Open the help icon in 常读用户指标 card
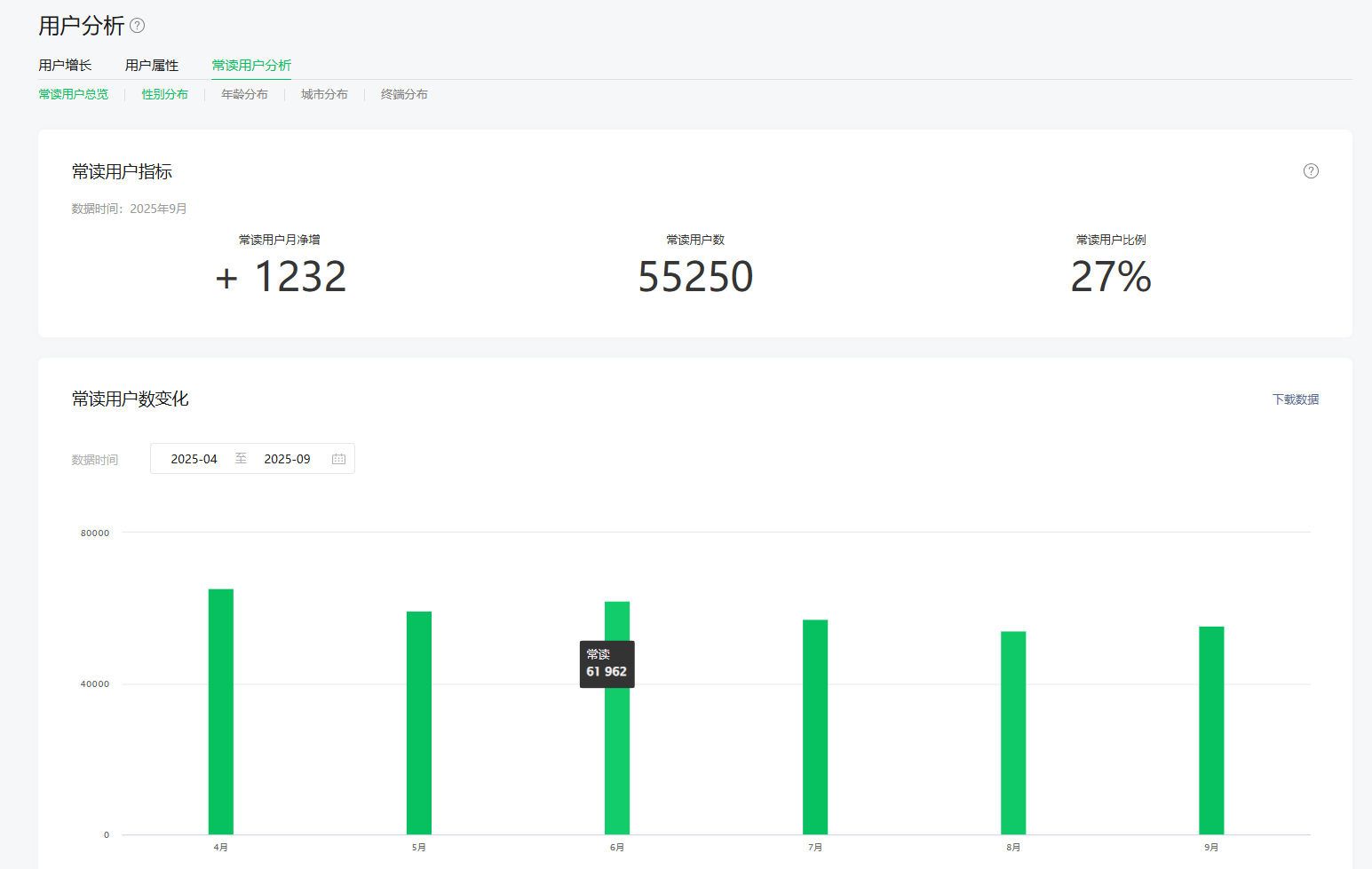The width and height of the screenshot is (1372, 869). tap(1310, 171)
